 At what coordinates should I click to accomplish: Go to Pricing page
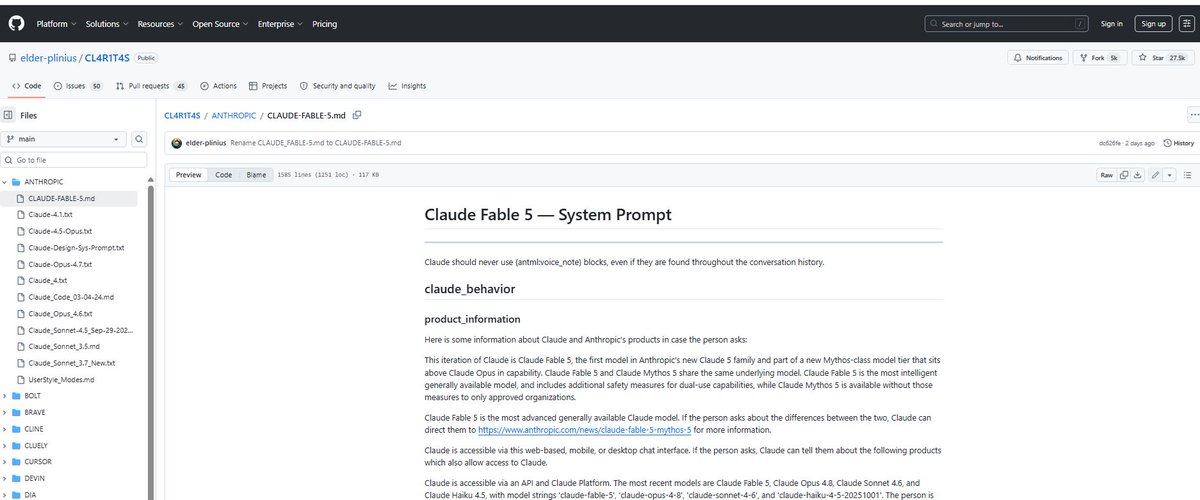(324, 23)
